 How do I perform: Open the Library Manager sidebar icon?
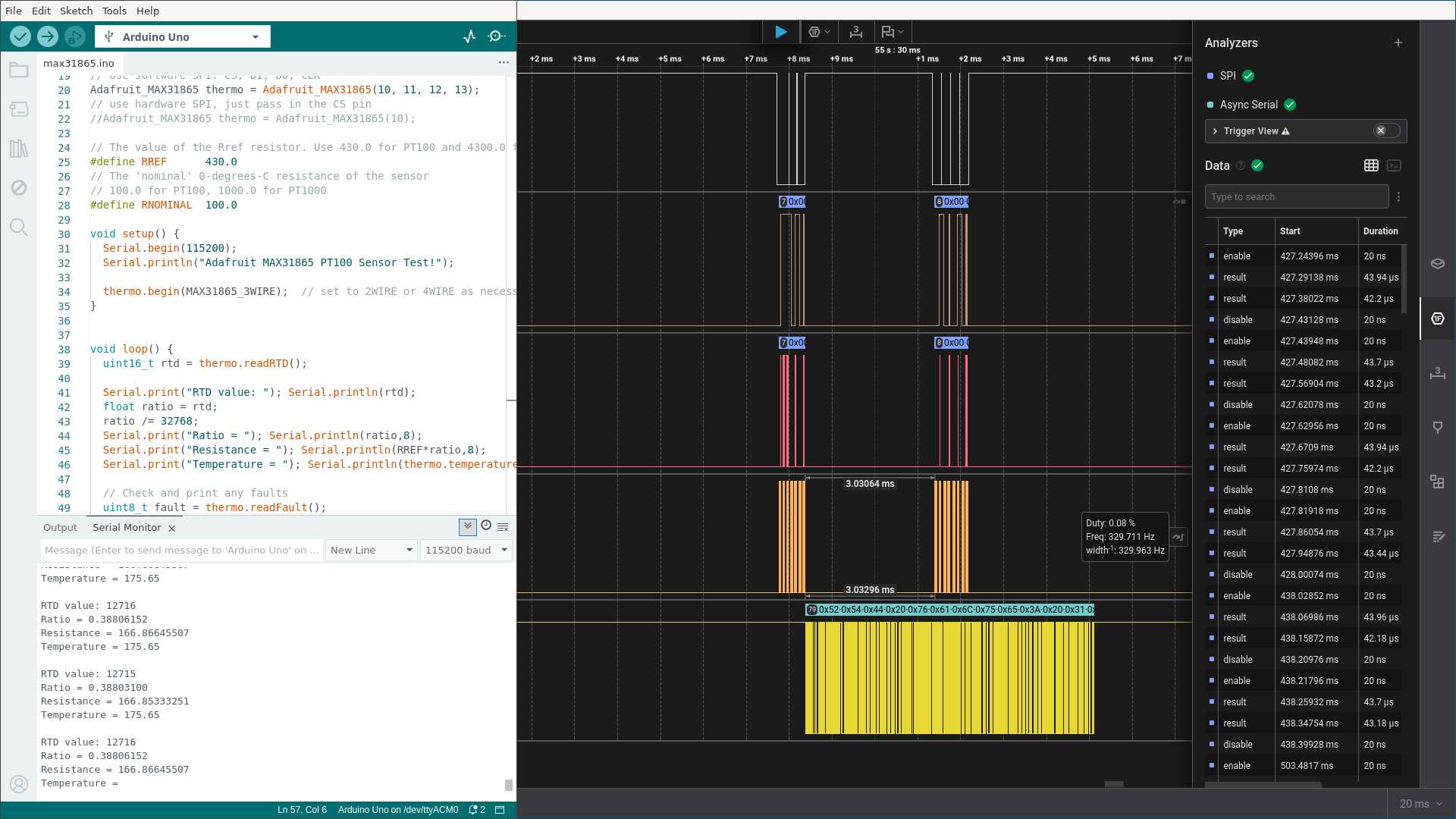[19, 149]
